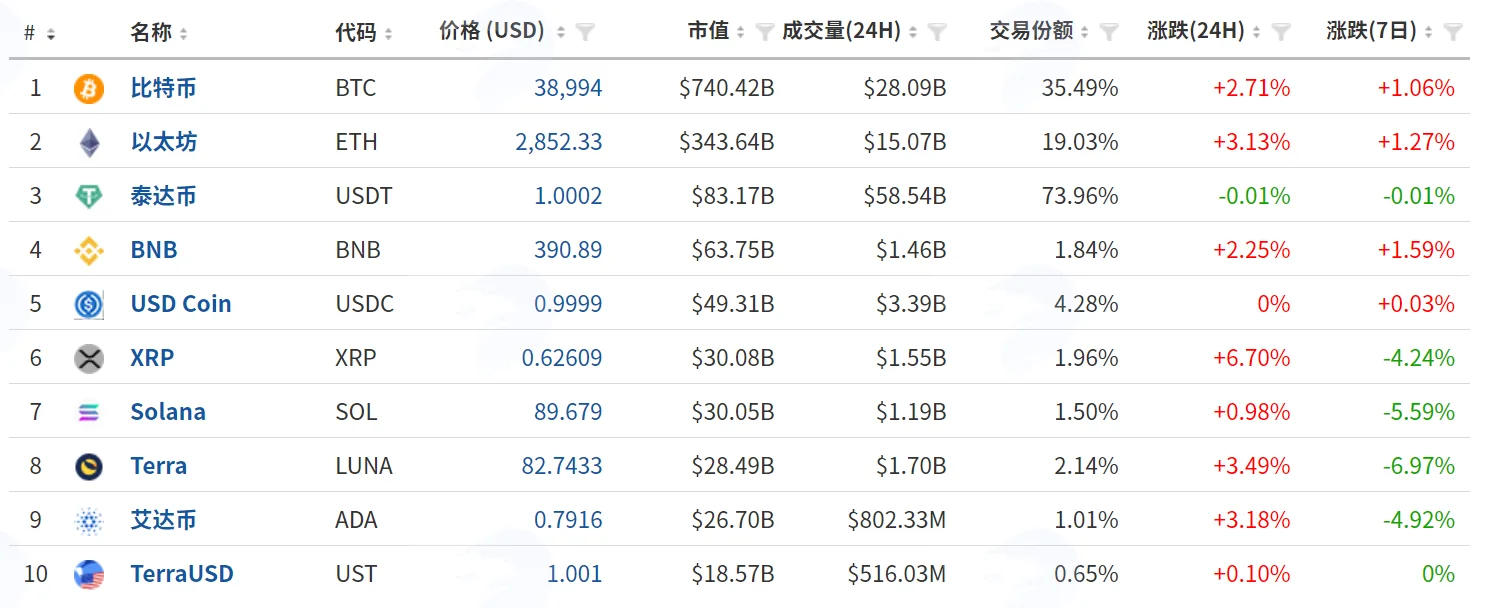
Task: Click the Ethereum price 2,852.33
Action: [x=559, y=142]
